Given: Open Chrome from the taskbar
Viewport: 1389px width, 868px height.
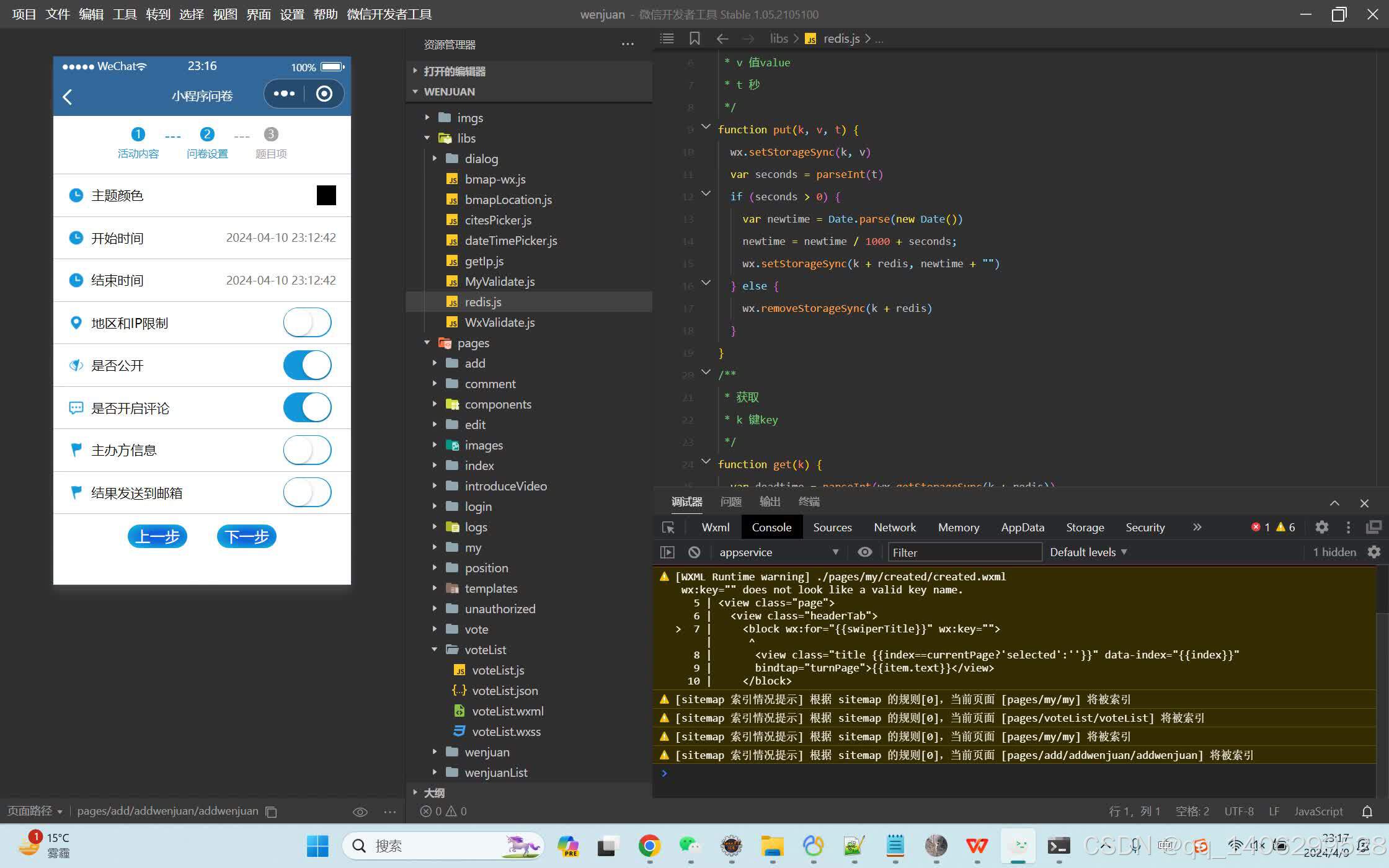Looking at the screenshot, I should point(649,846).
